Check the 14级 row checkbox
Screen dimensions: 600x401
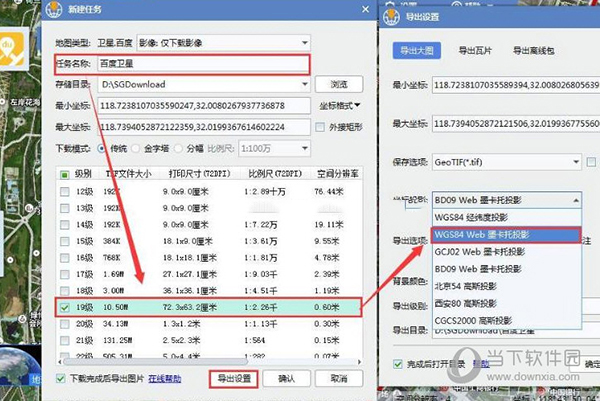pos(65,225)
